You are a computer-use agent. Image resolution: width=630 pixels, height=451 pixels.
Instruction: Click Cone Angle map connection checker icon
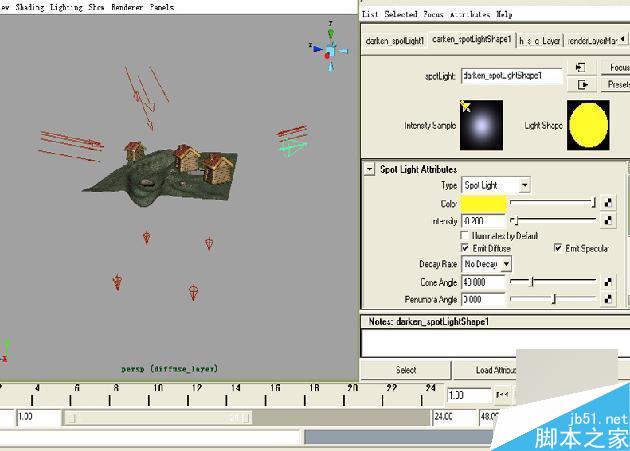[609, 282]
